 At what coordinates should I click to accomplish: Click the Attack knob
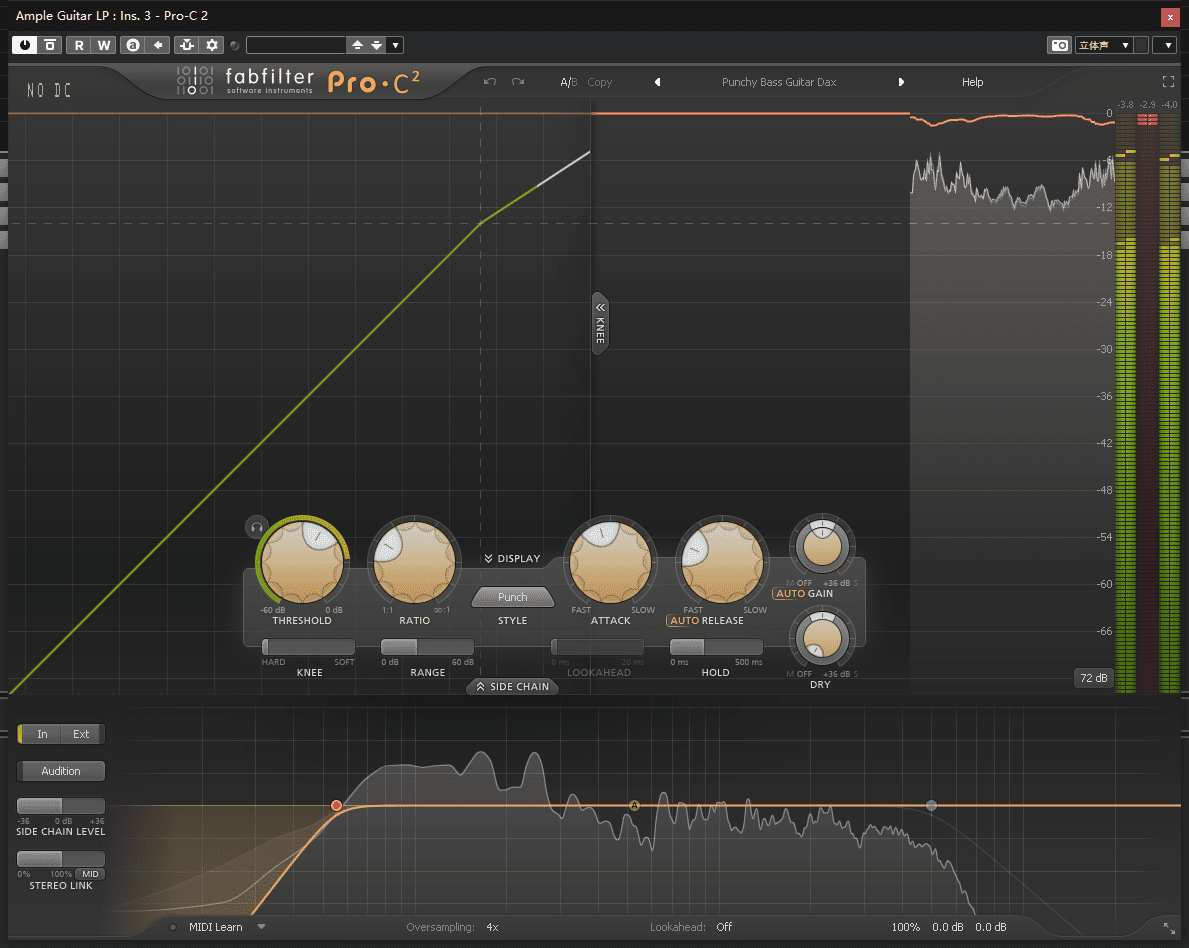(610, 562)
